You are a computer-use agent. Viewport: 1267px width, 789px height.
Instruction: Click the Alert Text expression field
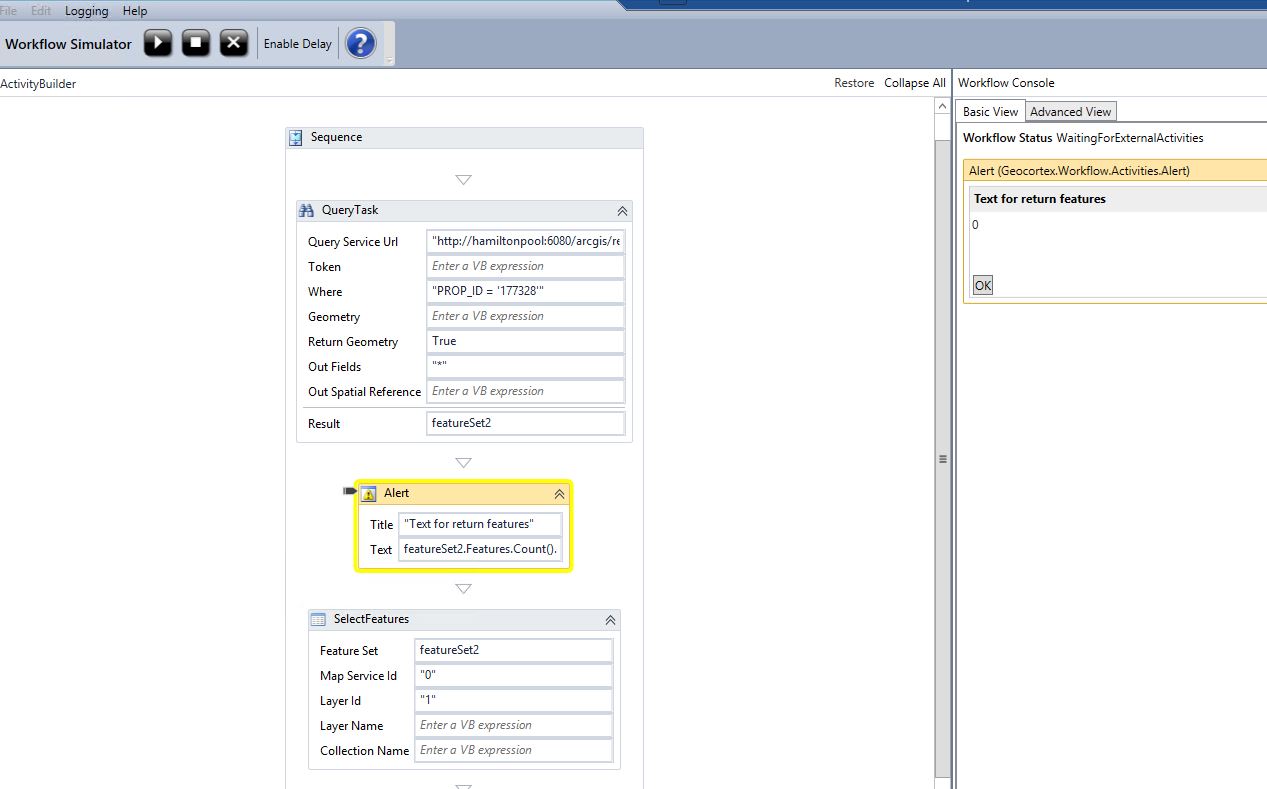point(480,549)
